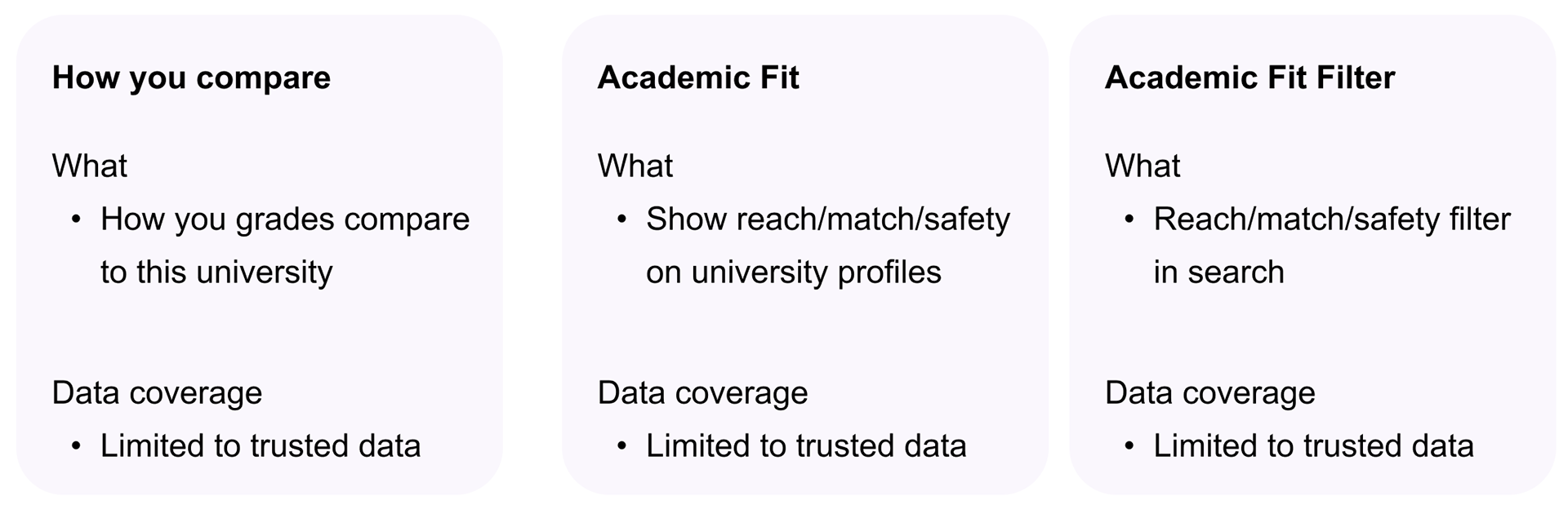Click bullet point before "How you grades compare"

click(76, 220)
